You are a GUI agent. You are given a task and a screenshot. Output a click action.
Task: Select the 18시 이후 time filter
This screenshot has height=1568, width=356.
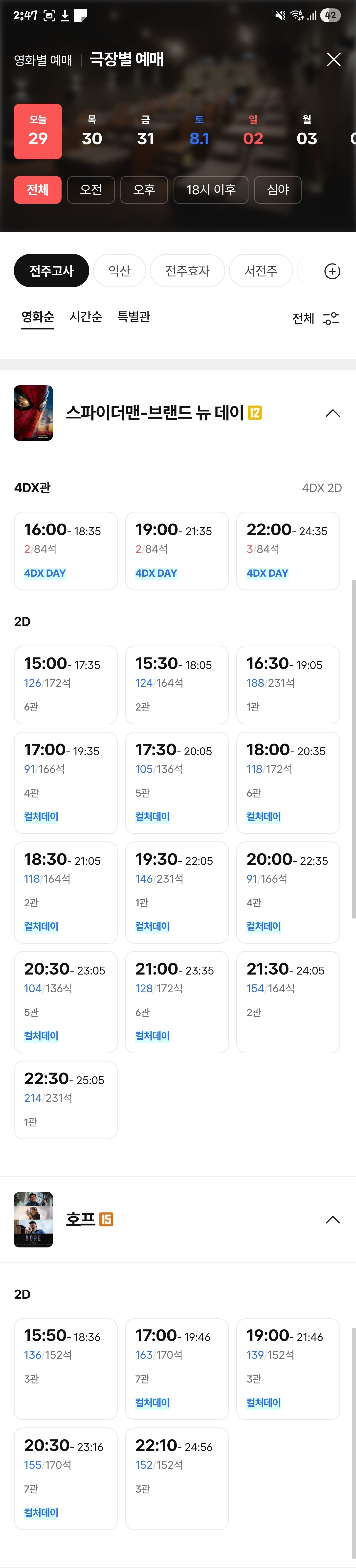211,190
